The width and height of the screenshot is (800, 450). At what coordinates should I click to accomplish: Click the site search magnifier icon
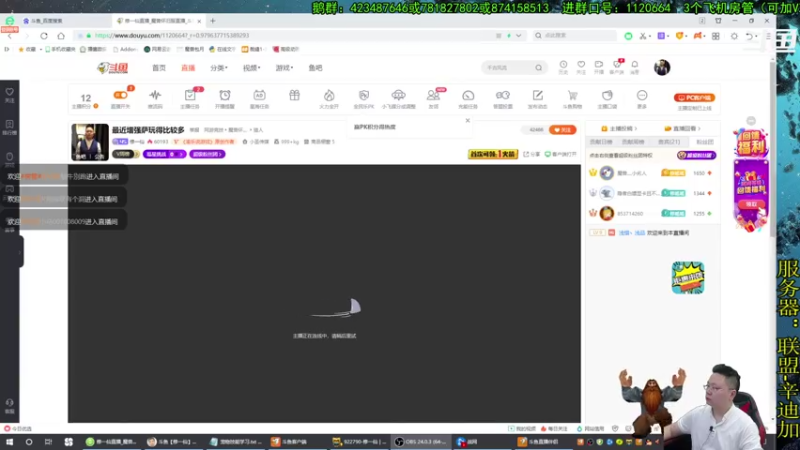(539, 67)
